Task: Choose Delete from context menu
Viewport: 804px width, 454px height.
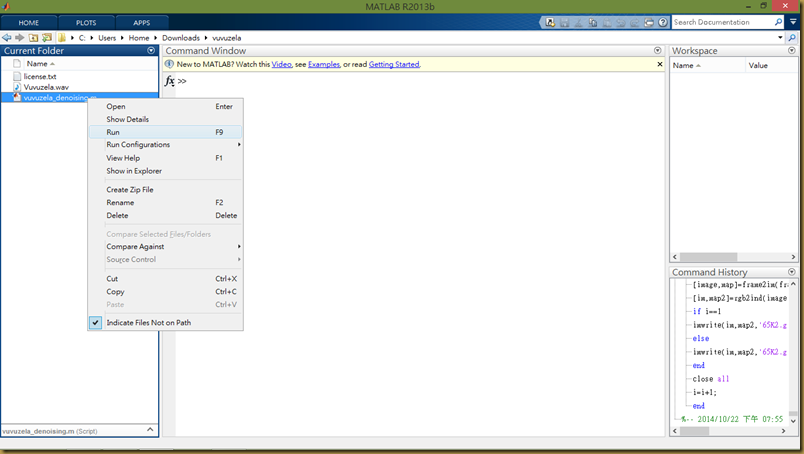Action: point(165,215)
